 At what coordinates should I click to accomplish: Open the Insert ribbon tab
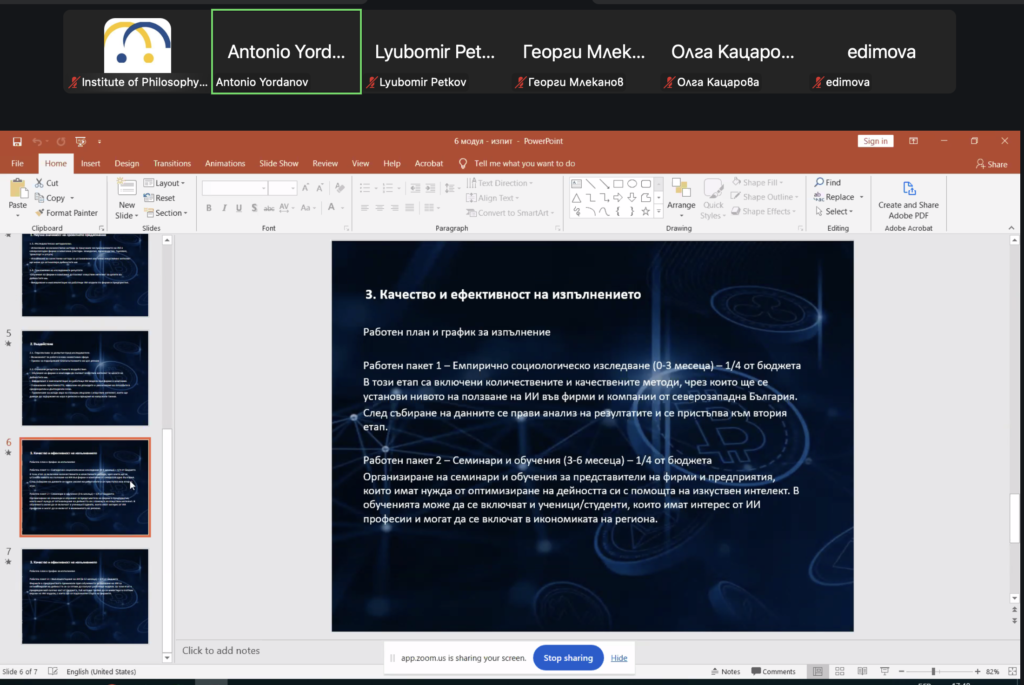point(90,163)
